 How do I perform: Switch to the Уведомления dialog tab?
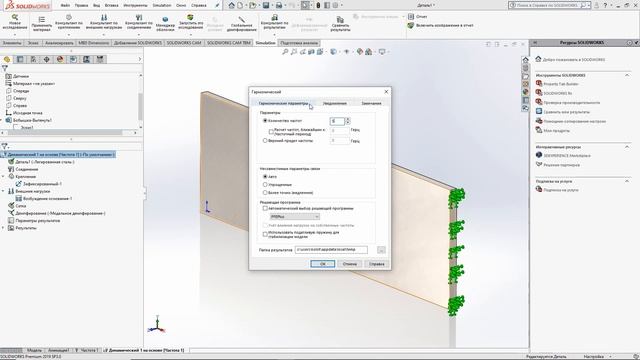click(x=335, y=104)
